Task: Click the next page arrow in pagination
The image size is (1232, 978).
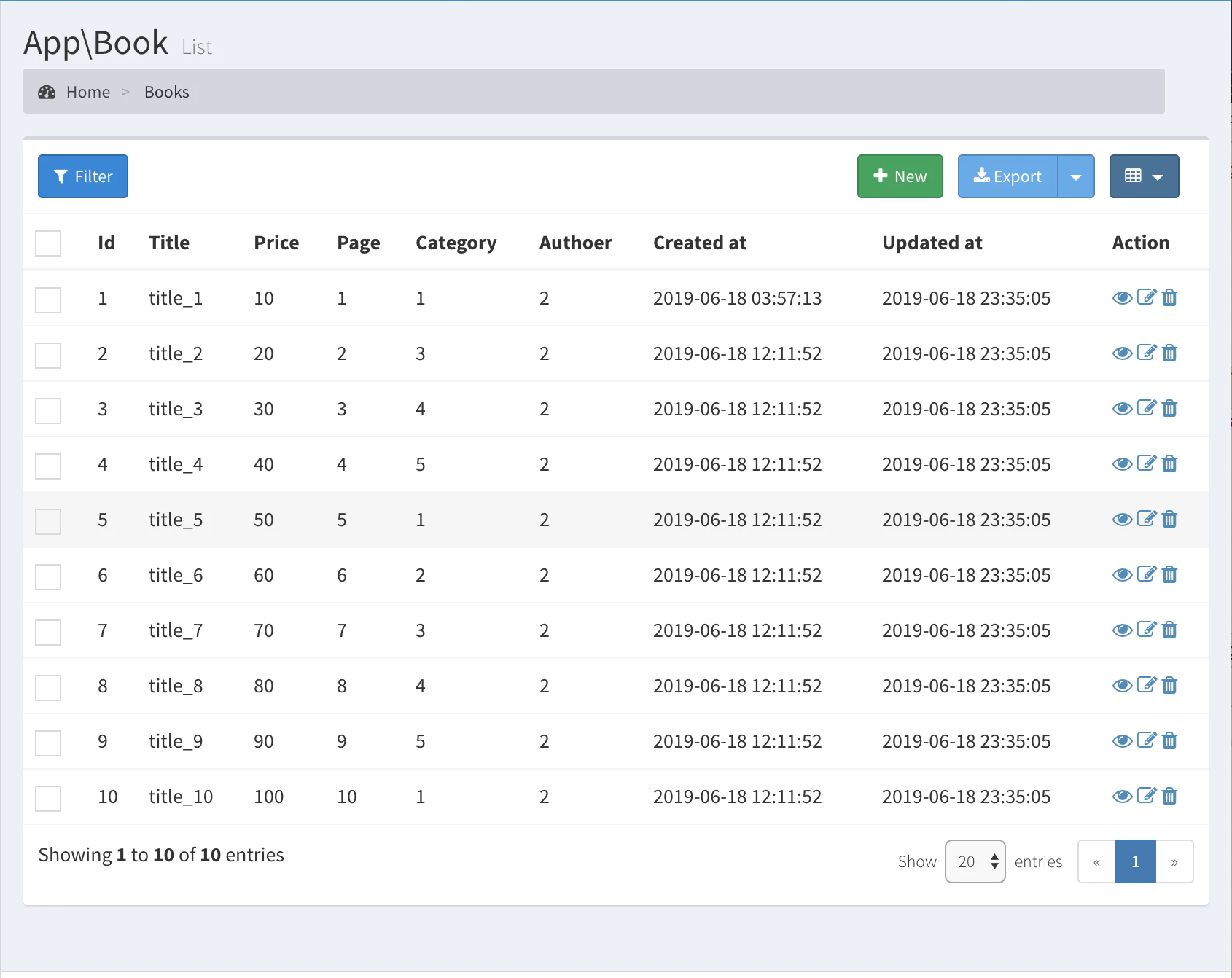Action: [x=1174, y=861]
